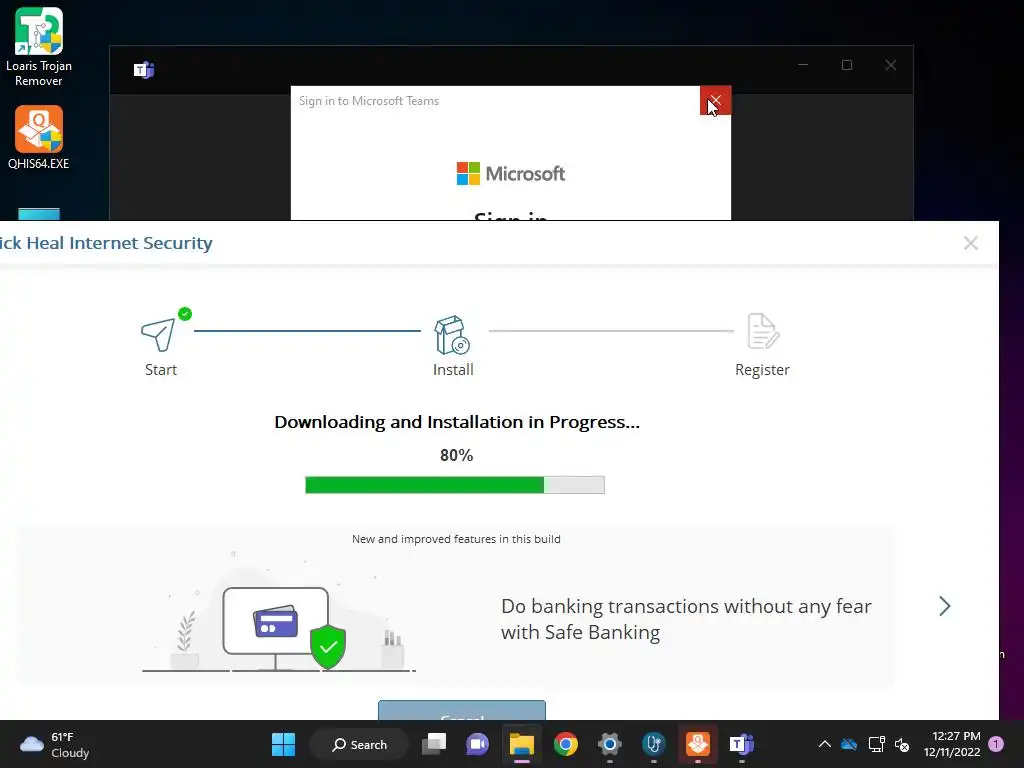1024x768 pixels.
Task: Close the Sign in to Microsoft Teams dialog
Action: [715, 101]
